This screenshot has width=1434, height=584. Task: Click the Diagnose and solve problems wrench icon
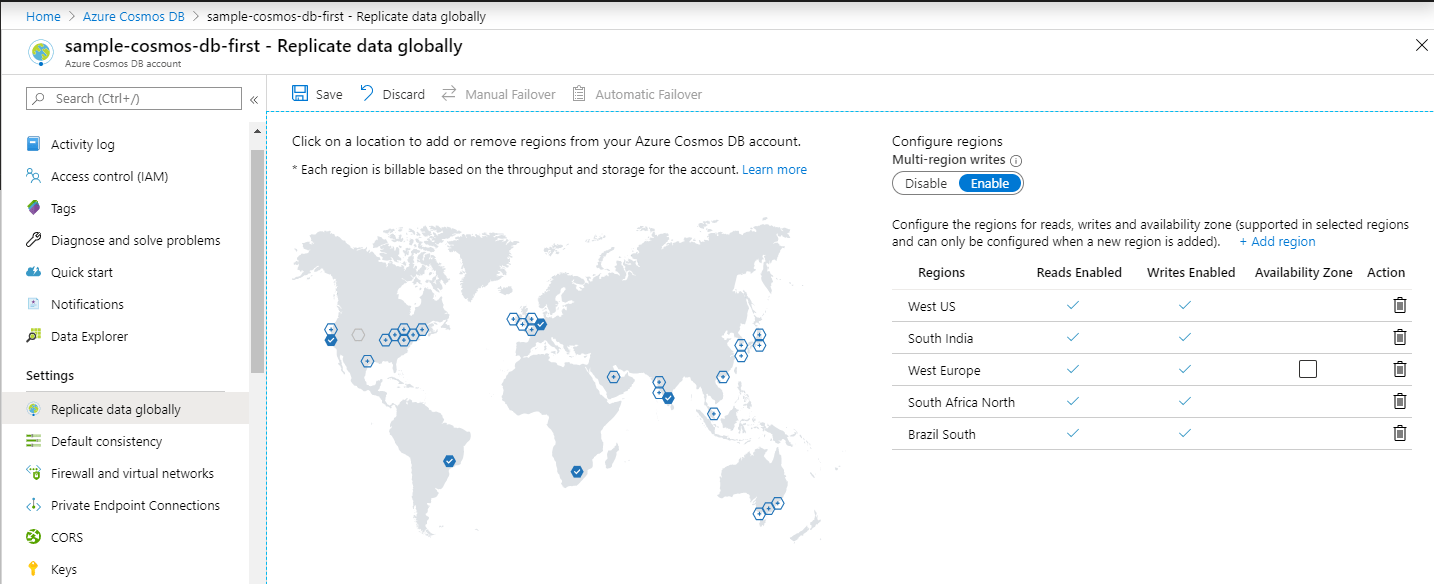pos(33,240)
